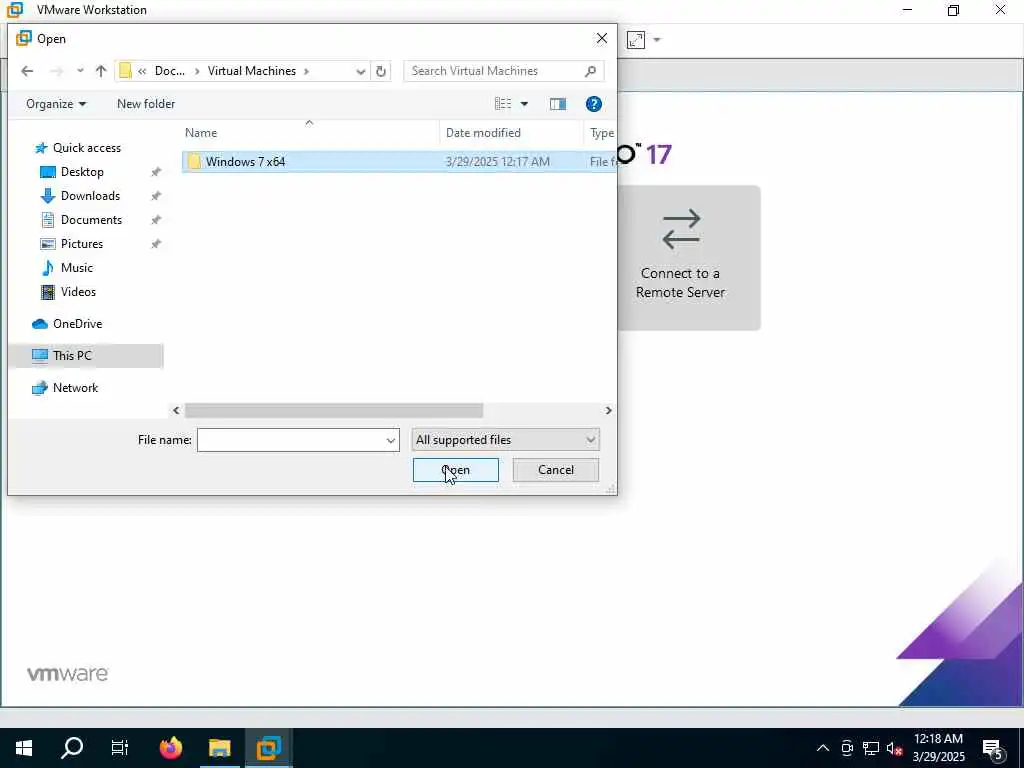Click the search magnifier icon
The height and width of the screenshot is (768, 1024).
[590, 71]
